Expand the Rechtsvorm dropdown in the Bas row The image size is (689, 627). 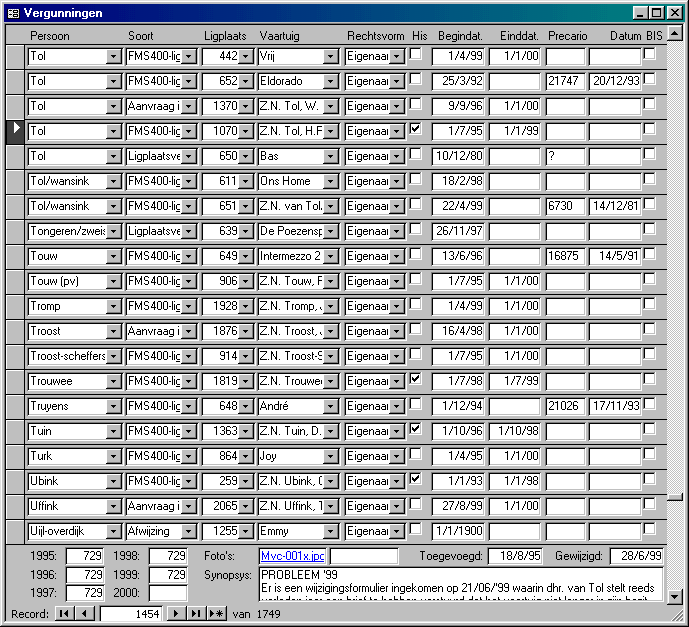tap(396, 156)
